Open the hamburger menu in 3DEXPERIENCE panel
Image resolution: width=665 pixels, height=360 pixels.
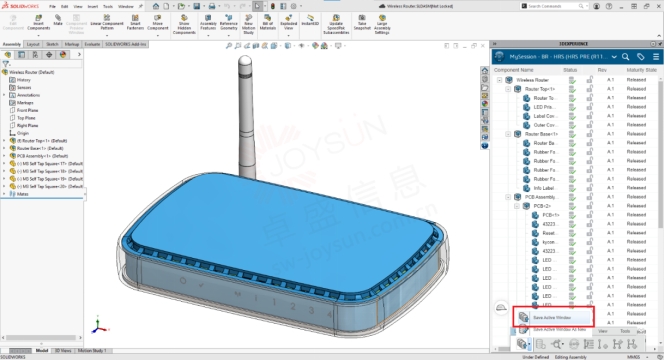[x=656, y=56]
